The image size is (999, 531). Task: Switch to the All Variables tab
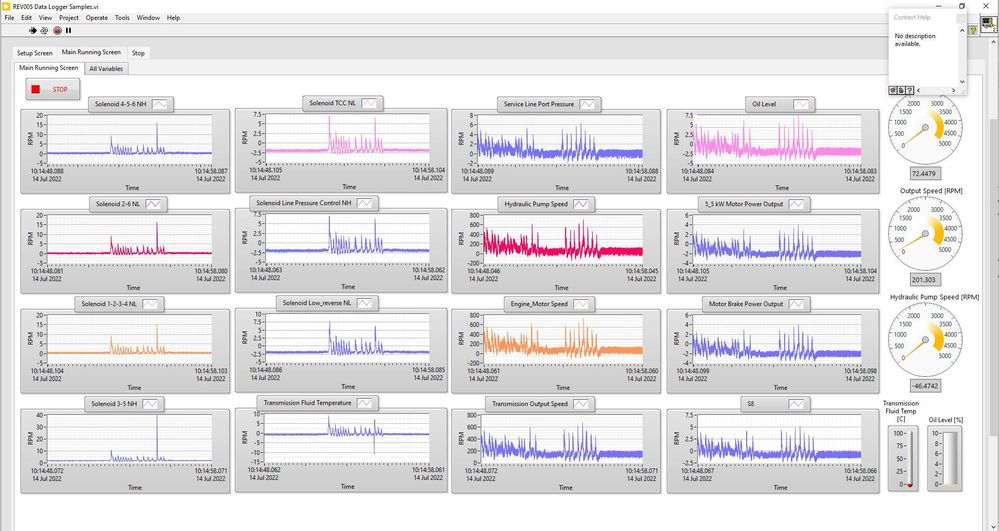click(106, 68)
